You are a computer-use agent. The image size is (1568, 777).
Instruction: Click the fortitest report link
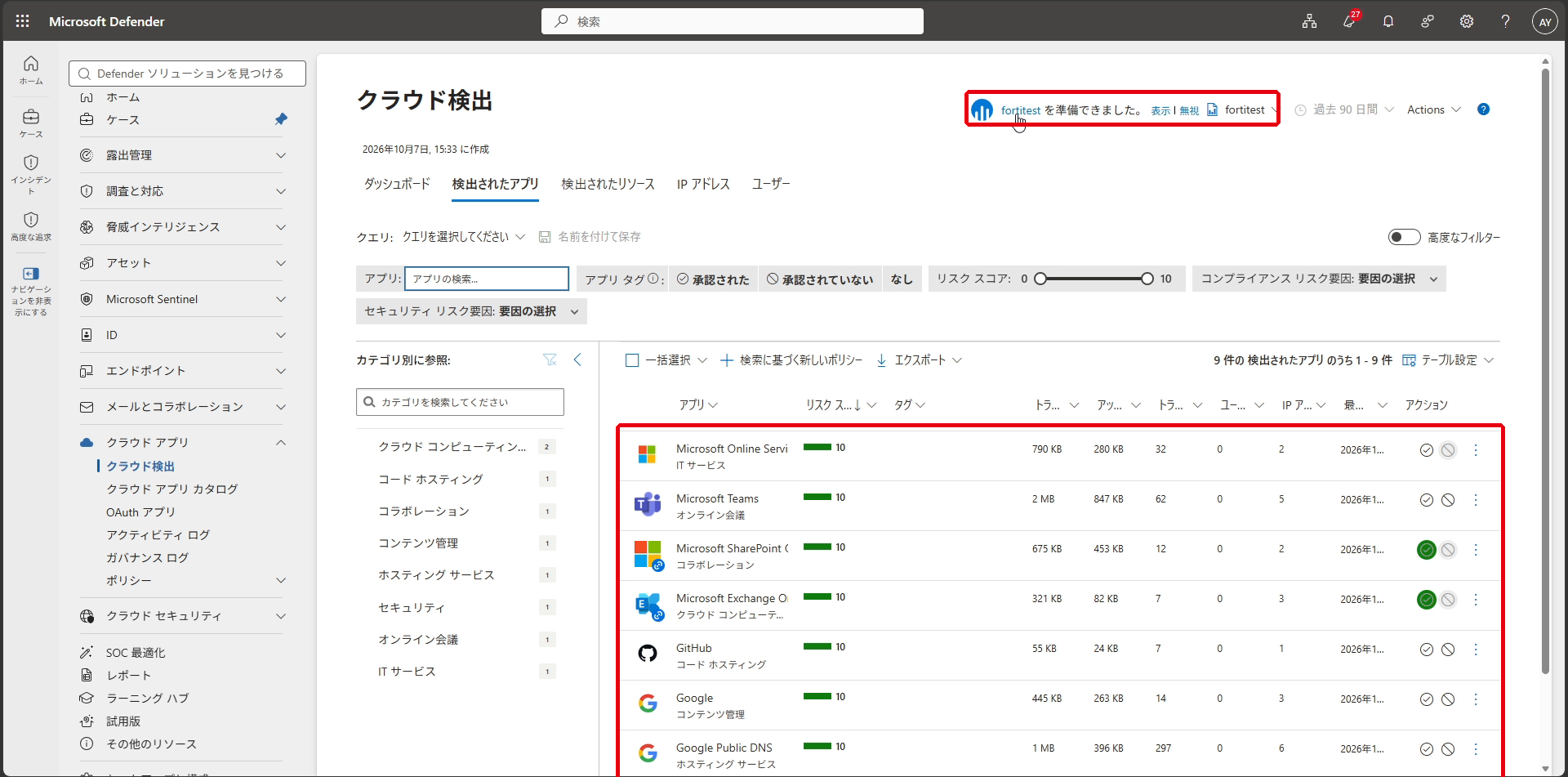point(1021,110)
